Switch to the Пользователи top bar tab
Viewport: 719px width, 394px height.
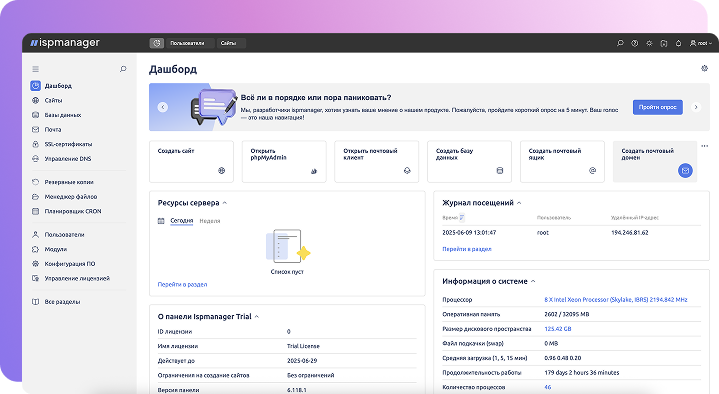(189, 43)
